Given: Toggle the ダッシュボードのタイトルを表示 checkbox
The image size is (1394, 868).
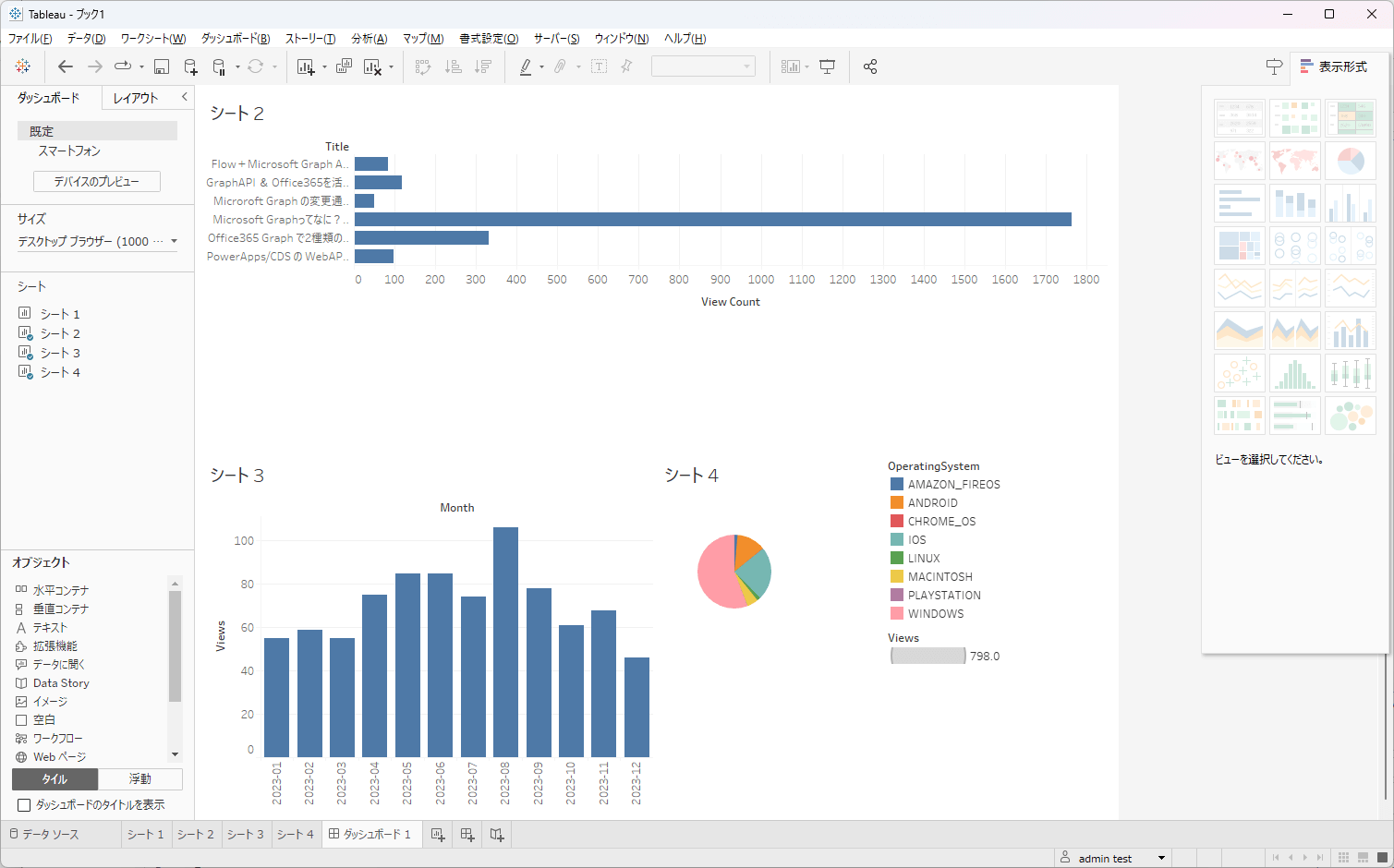Looking at the screenshot, I should (x=24, y=804).
